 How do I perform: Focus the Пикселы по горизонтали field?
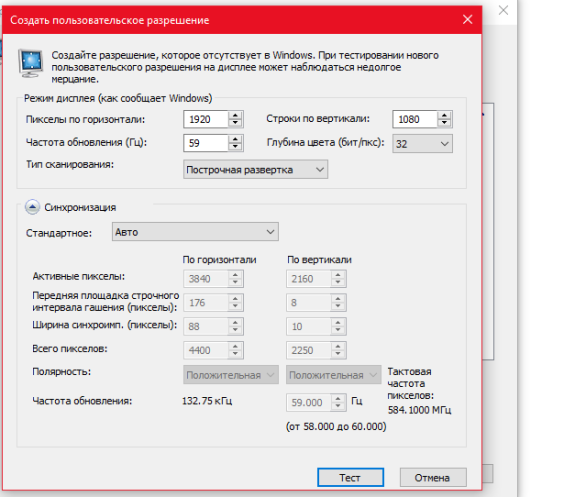coord(206,119)
